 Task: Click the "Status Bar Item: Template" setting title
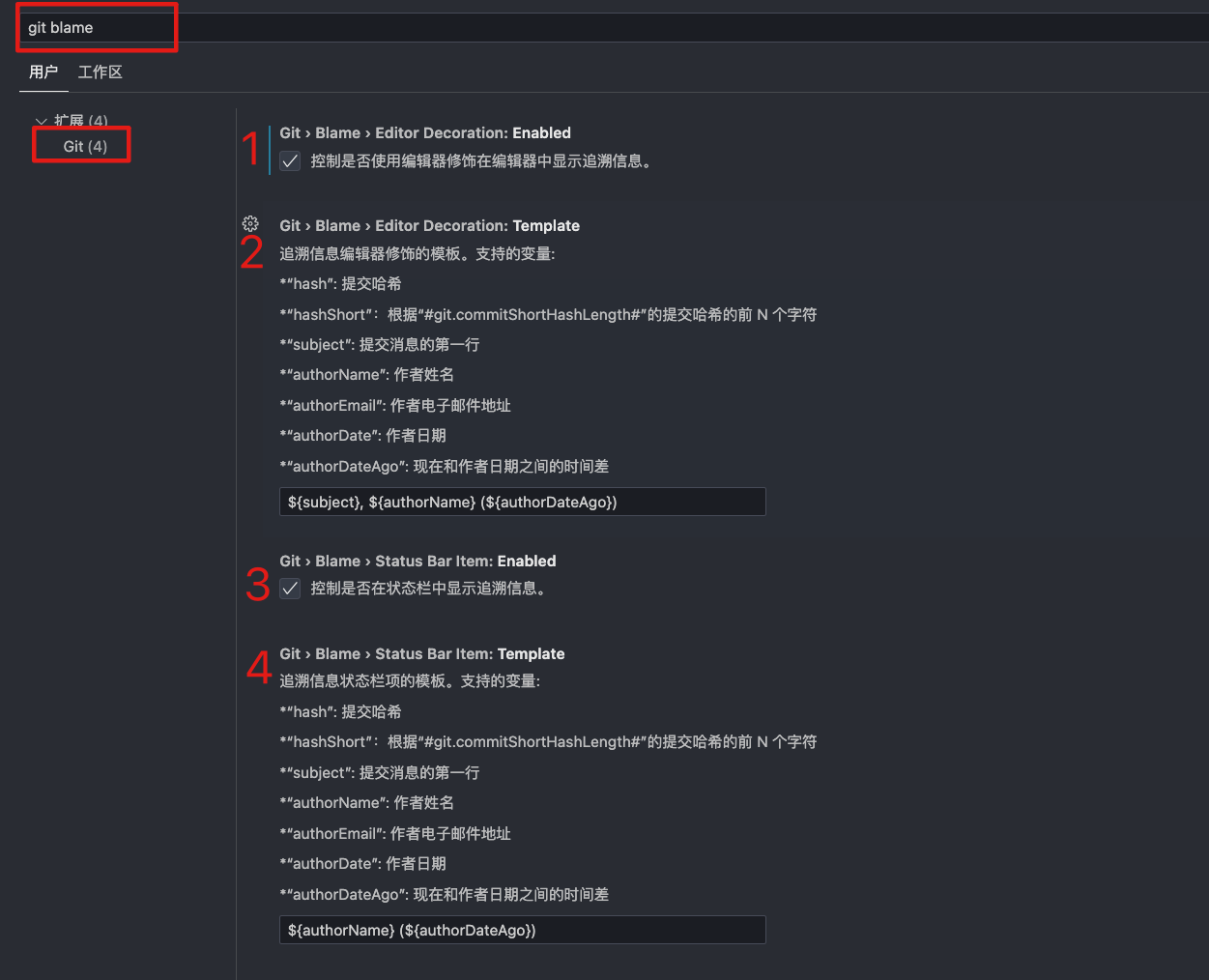coord(421,654)
